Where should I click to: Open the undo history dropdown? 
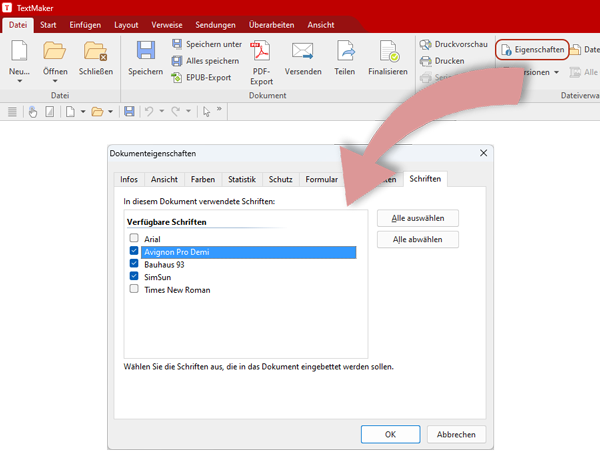[162, 111]
